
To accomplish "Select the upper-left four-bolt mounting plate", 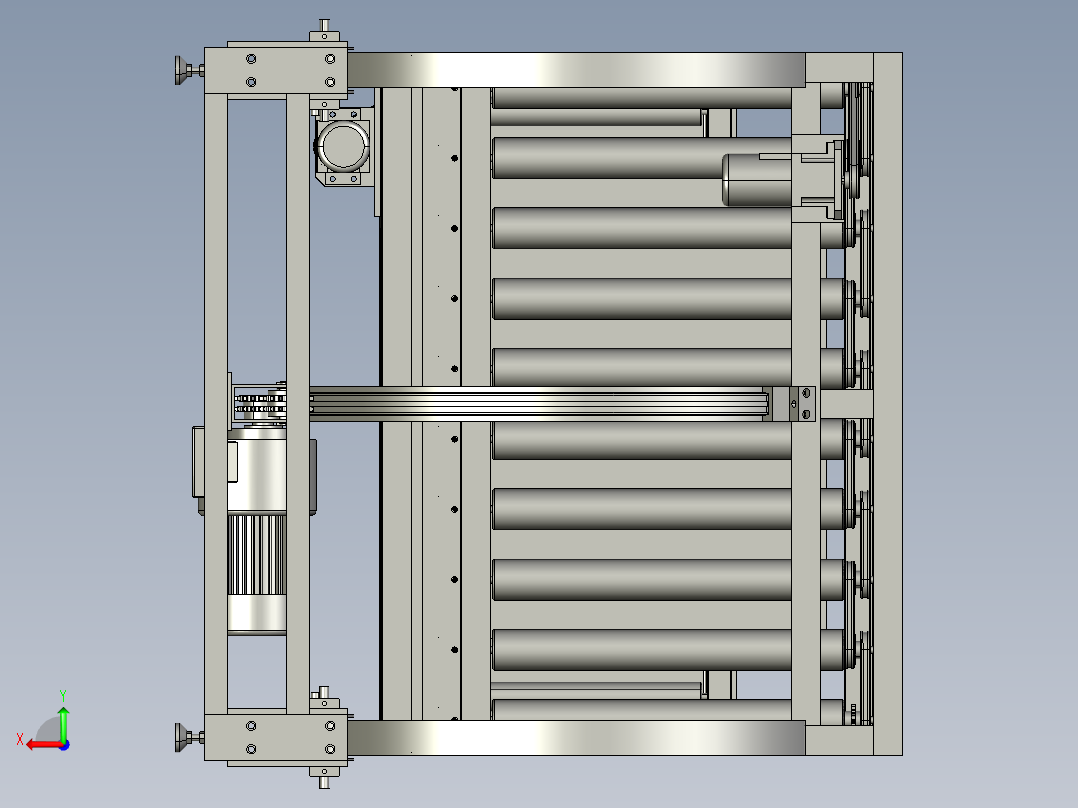I will tap(276, 70).
